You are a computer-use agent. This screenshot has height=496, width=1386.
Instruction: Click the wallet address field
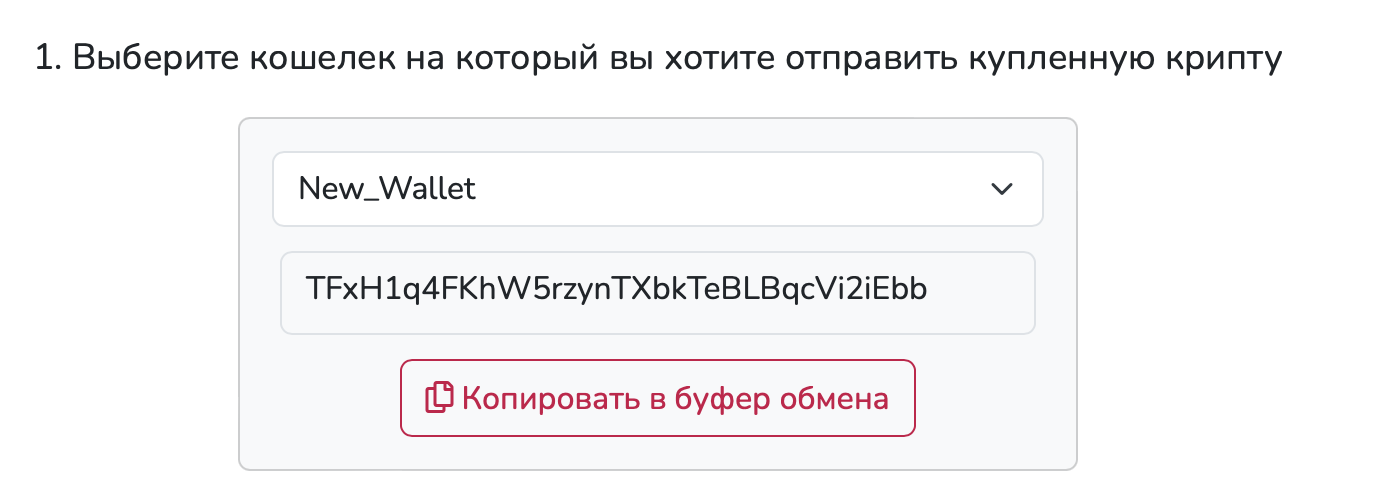[657, 292]
